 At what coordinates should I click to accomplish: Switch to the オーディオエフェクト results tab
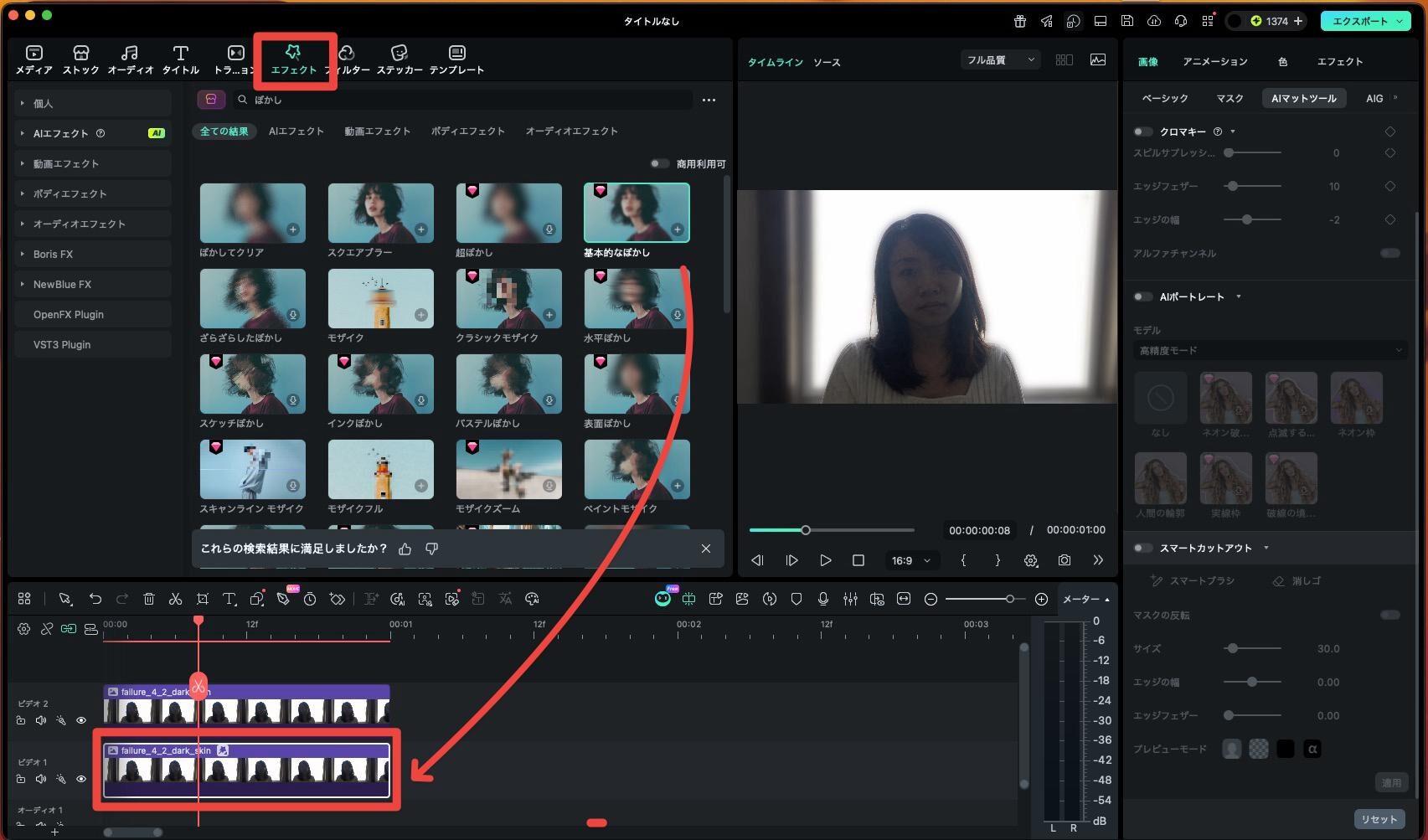click(x=571, y=131)
